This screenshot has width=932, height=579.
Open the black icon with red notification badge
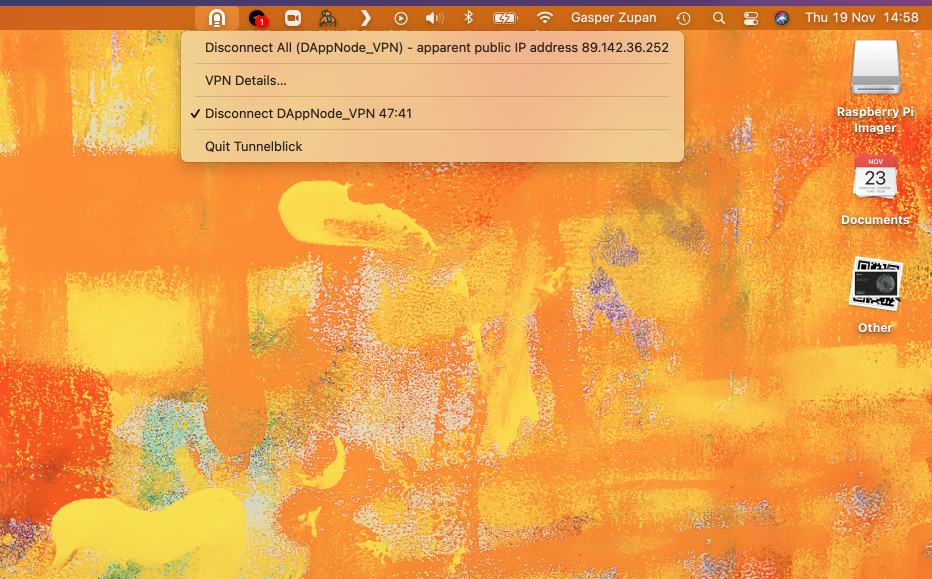click(258, 18)
